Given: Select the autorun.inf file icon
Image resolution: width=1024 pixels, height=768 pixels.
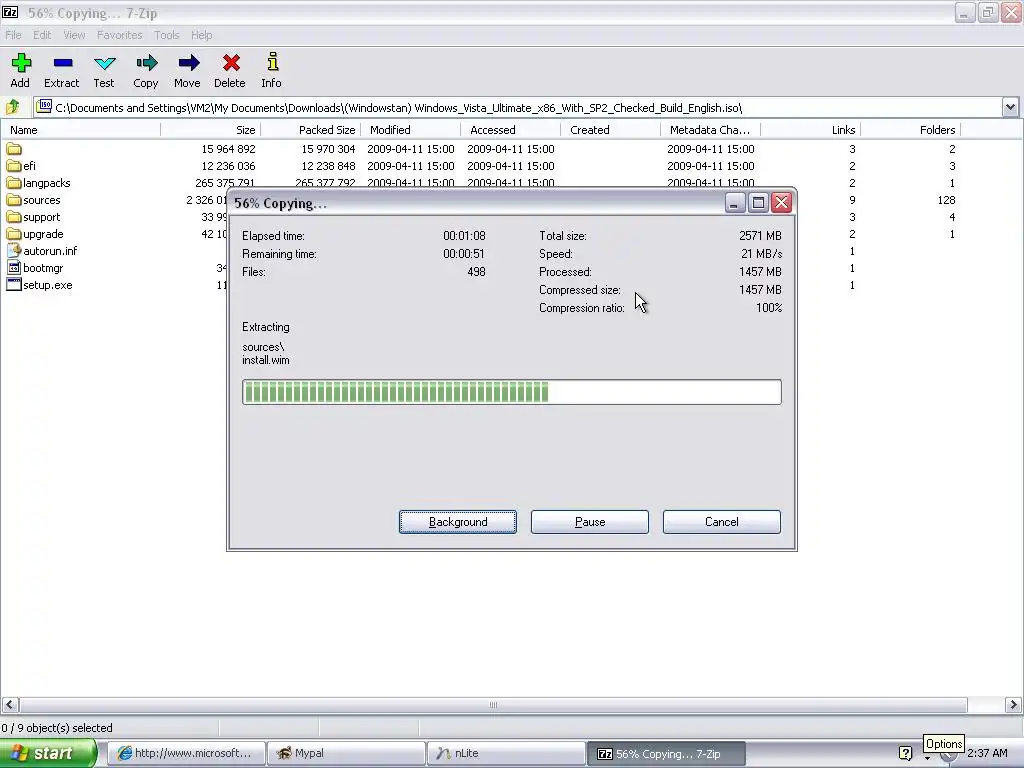Looking at the screenshot, I should [x=14, y=251].
